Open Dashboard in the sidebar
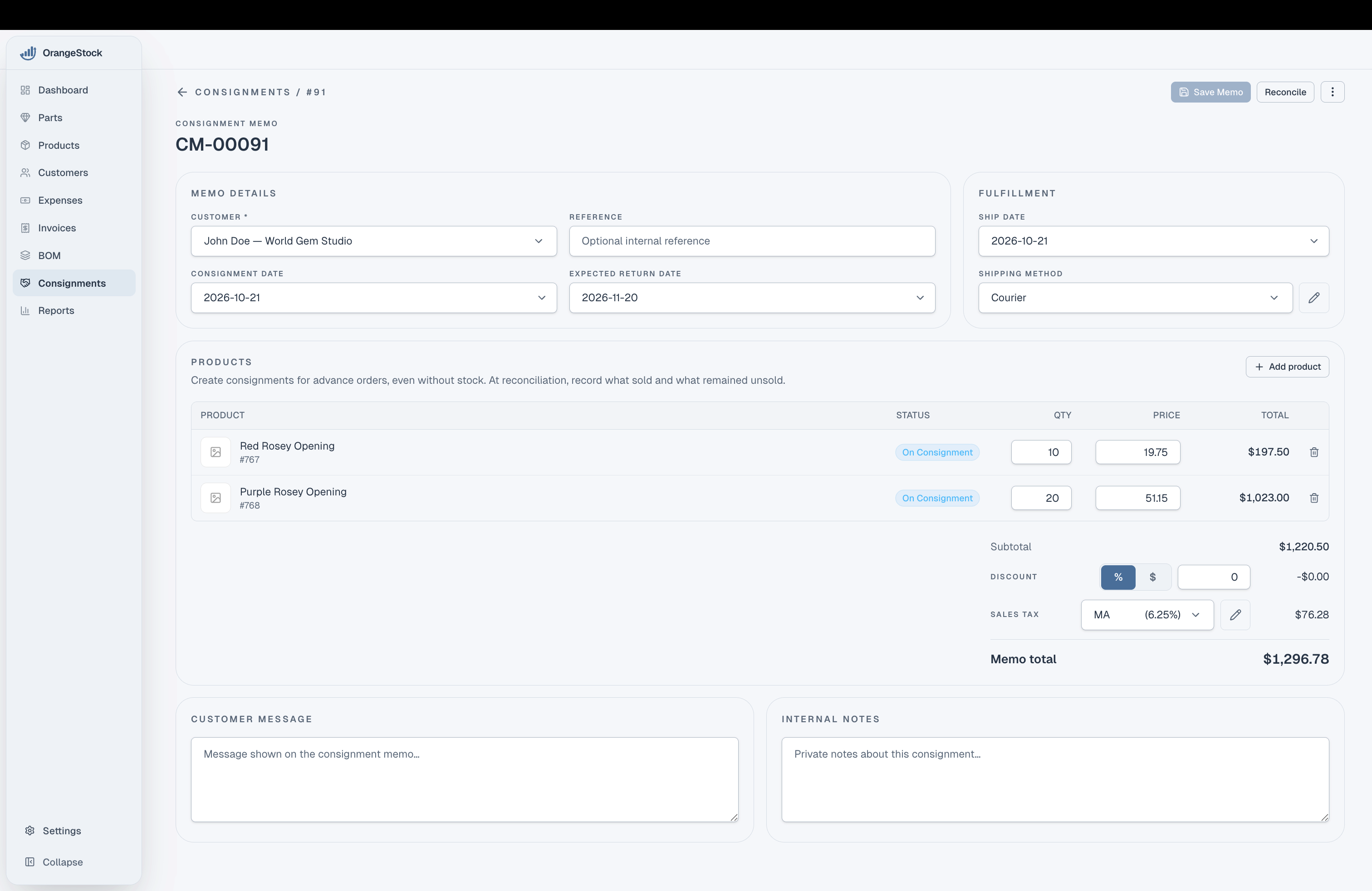Screen dimensions: 1372x891 (74, 90)
